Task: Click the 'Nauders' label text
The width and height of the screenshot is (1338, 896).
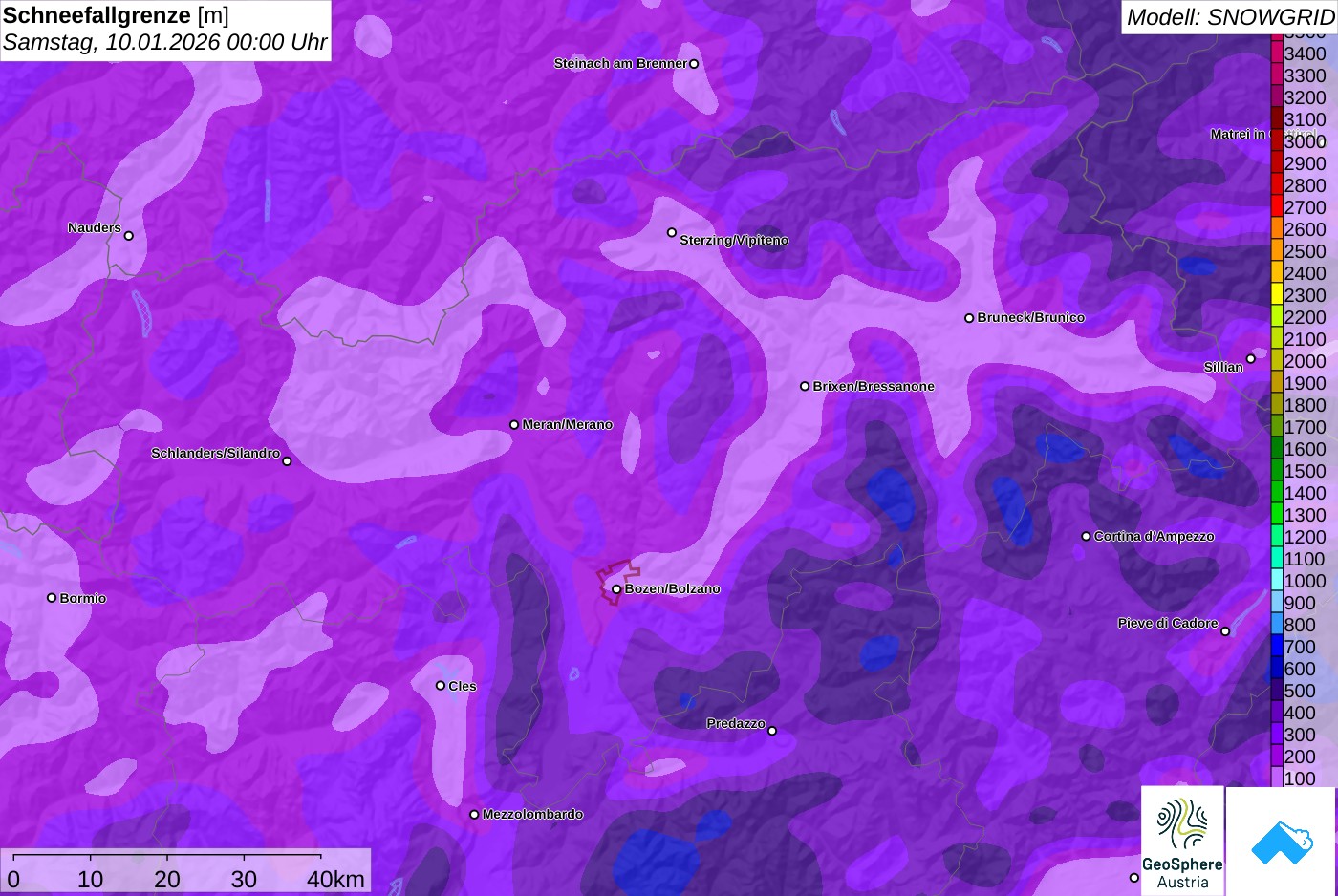Action: click(95, 228)
